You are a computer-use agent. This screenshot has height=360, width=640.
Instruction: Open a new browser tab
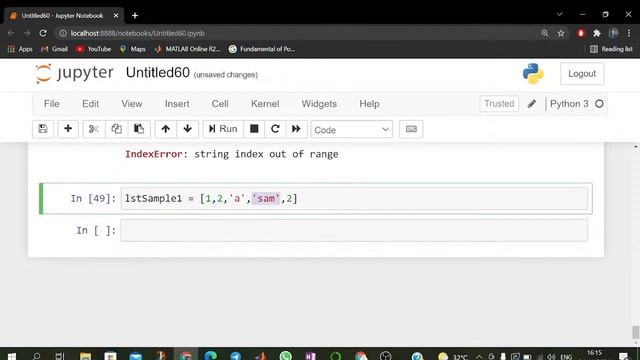[x=135, y=16]
